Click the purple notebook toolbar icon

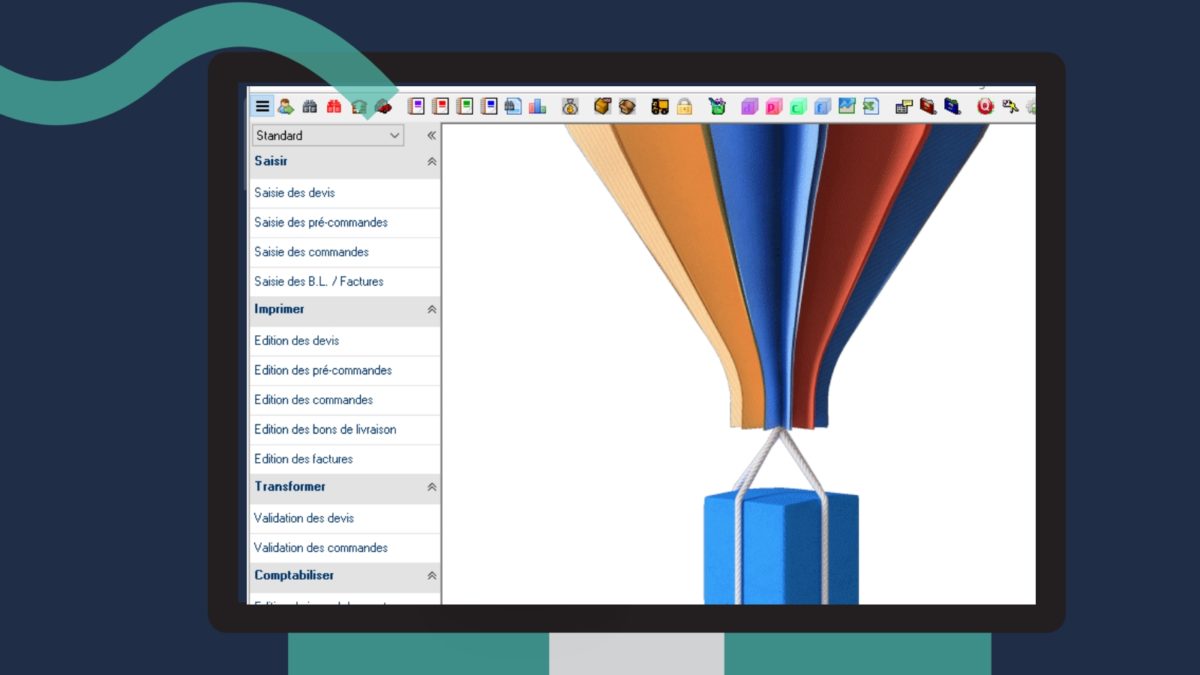tap(417, 106)
